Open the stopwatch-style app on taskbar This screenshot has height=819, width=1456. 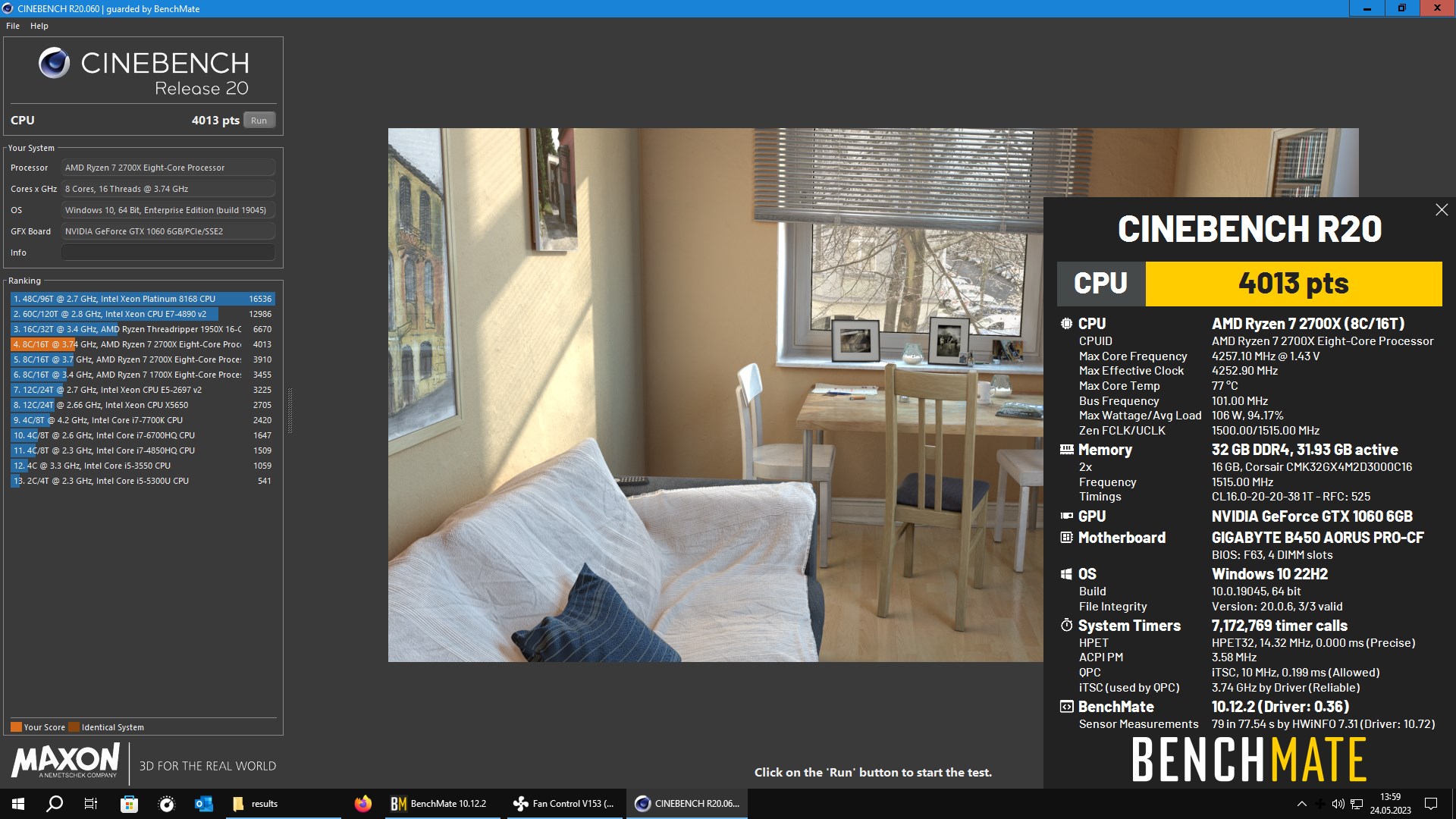coord(167,804)
